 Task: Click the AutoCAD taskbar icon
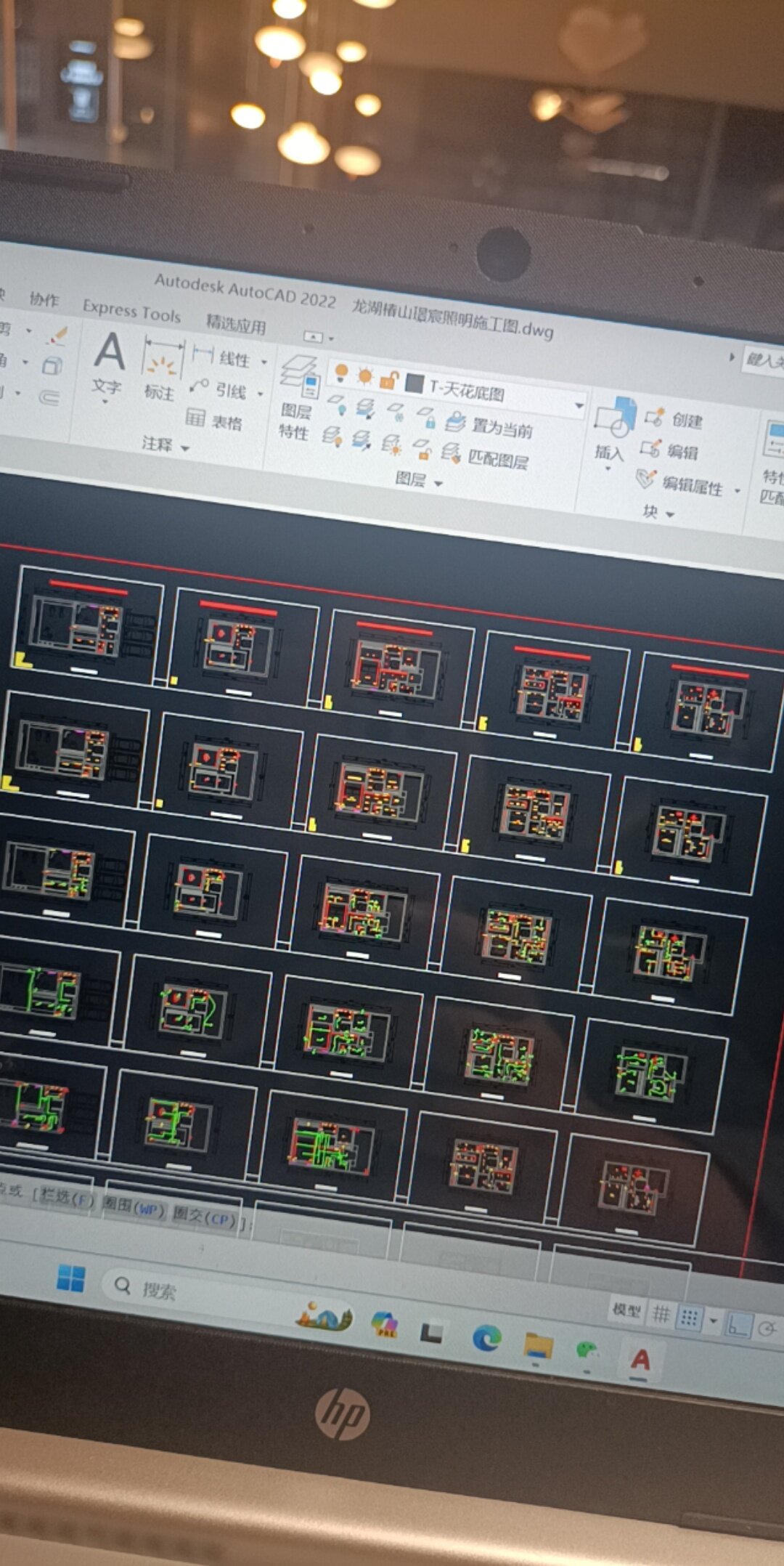pos(640,1359)
